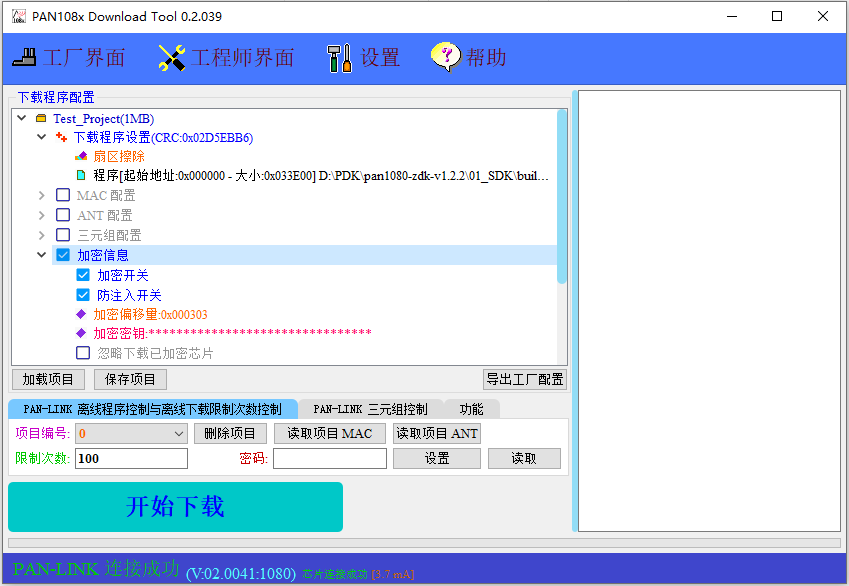
Task: Click the 限制次数 input field
Action: click(x=132, y=459)
